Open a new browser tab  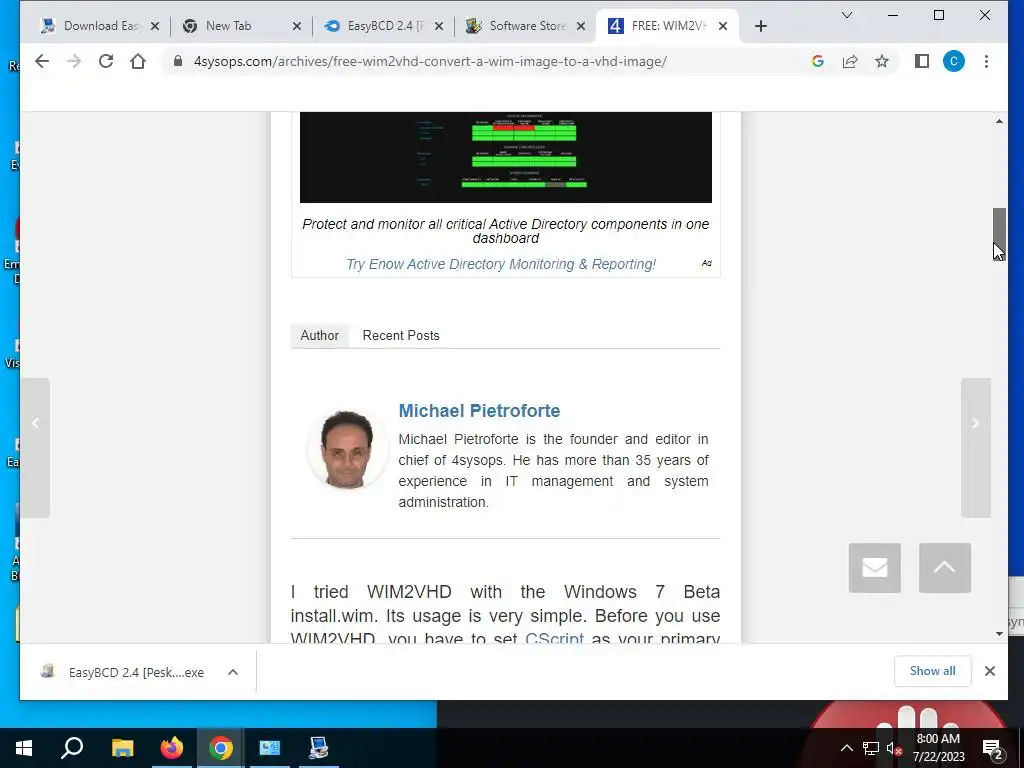click(x=760, y=26)
